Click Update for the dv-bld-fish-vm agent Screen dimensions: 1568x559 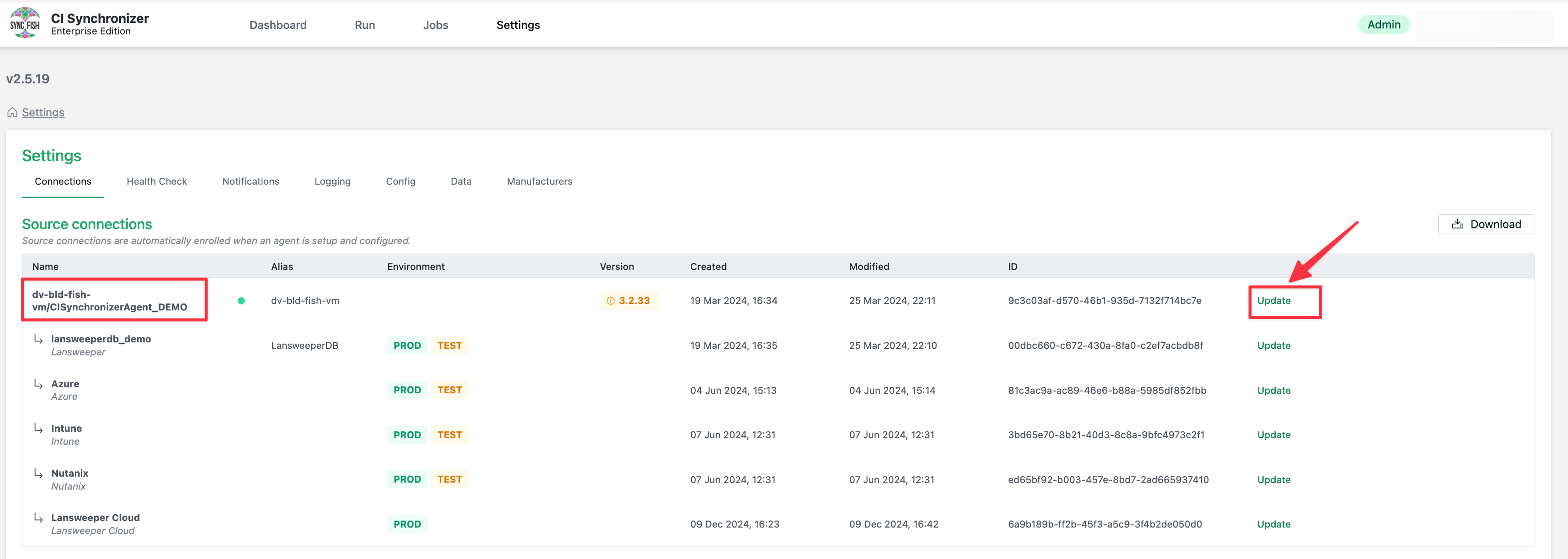click(x=1273, y=301)
